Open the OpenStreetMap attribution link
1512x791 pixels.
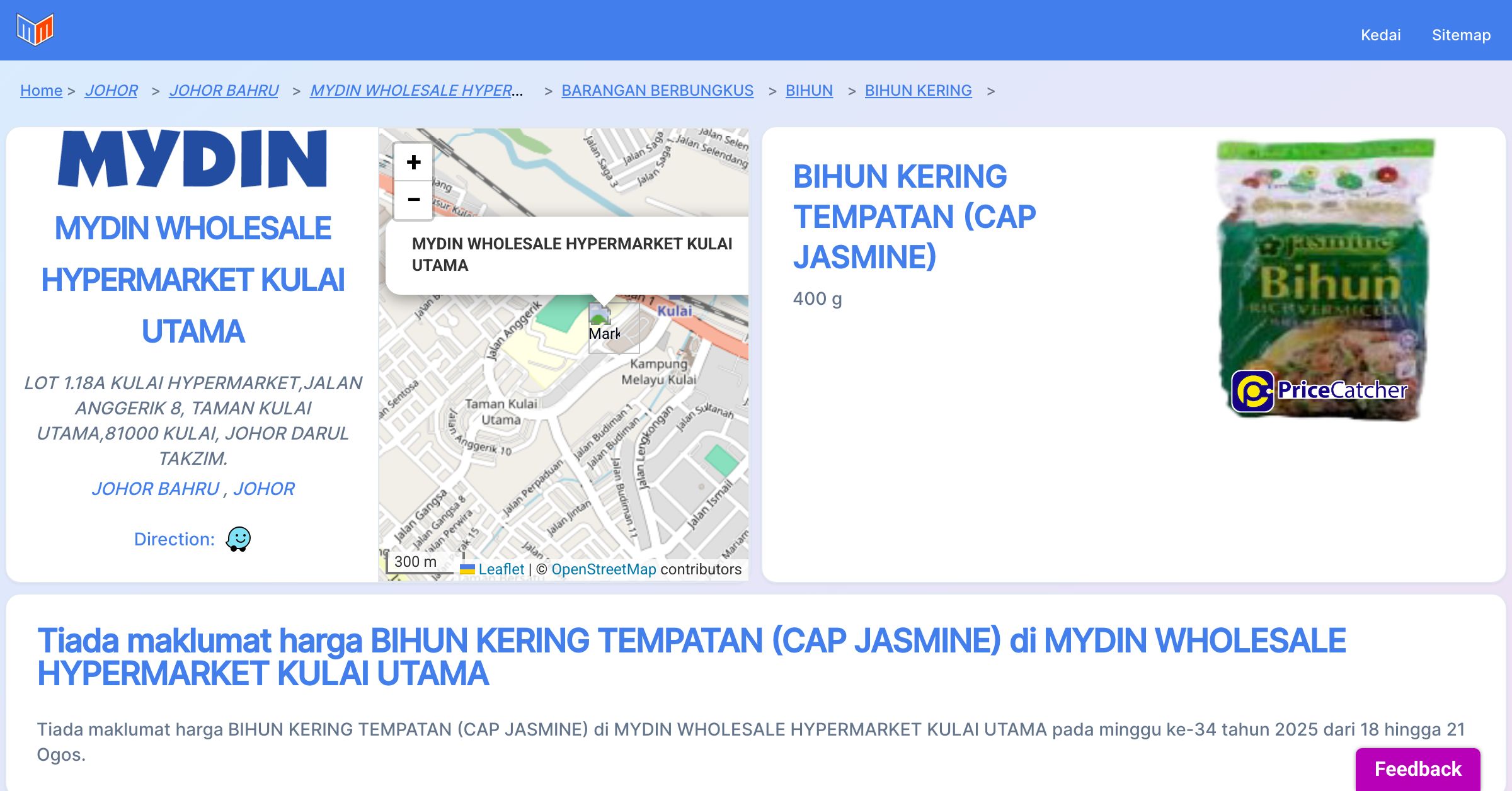coord(604,569)
